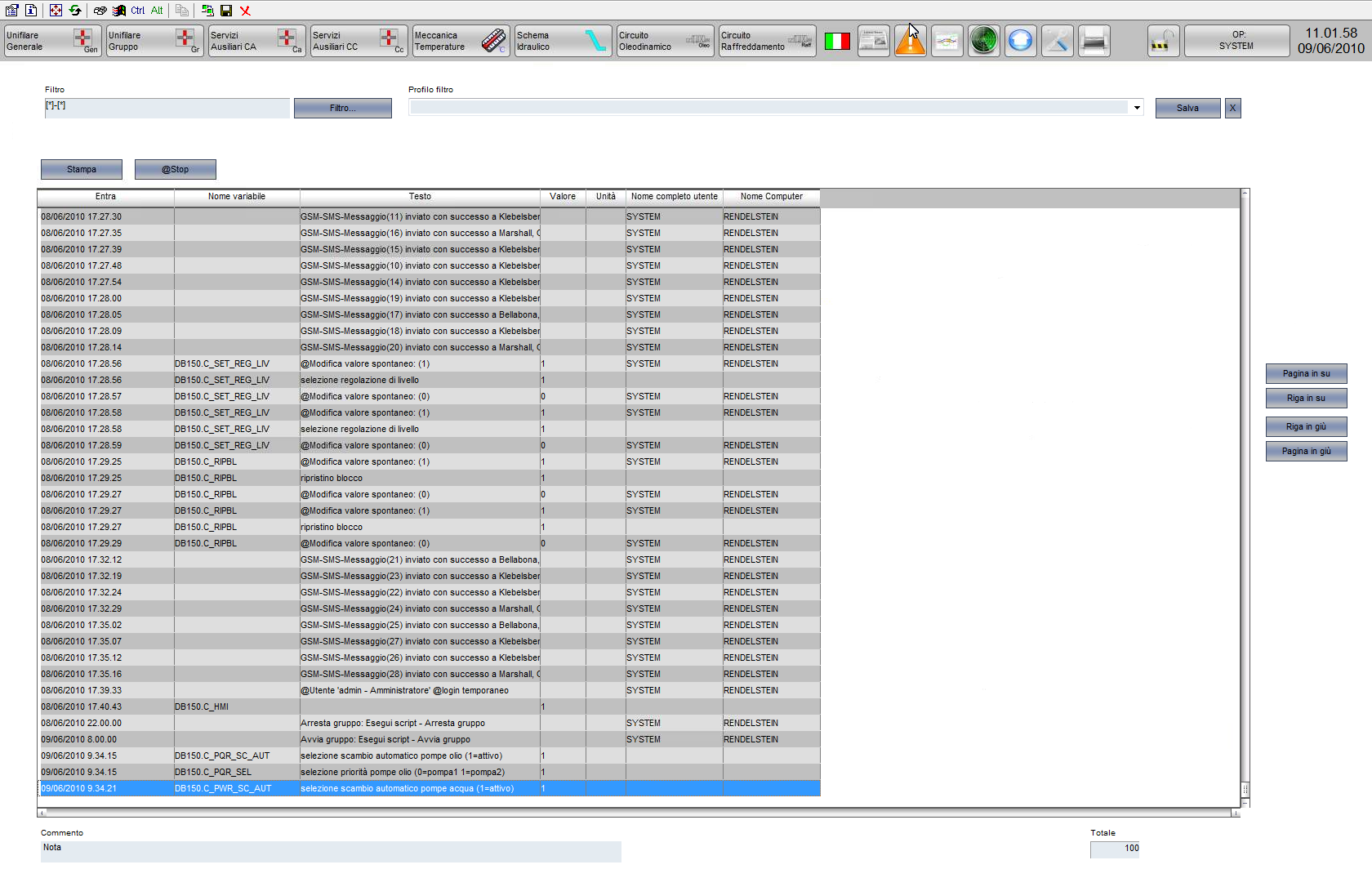The height and width of the screenshot is (878, 1372).
Task: Sort by the Entra column header
Action: point(106,197)
